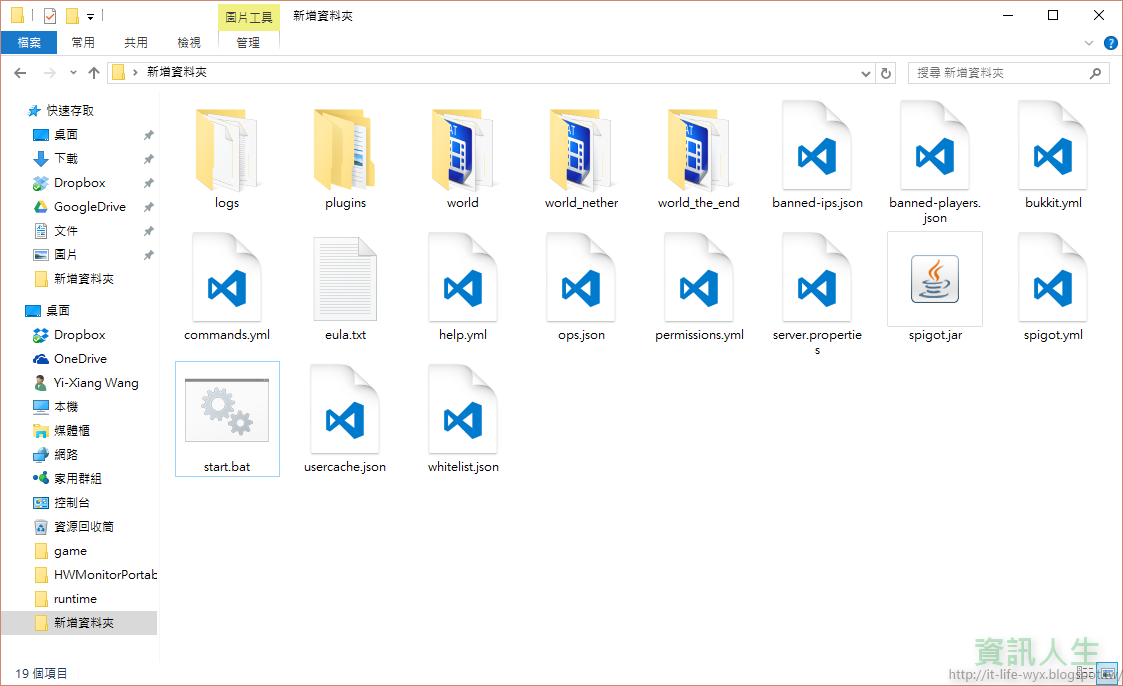This screenshot has height=686, width=1123.
Task: Select the world_nether folder icon
Action: click(581, 150)
